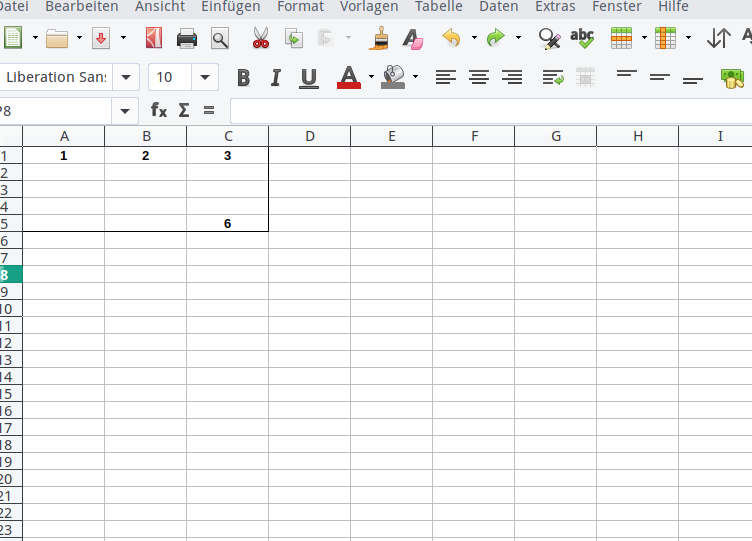Screen dimensions: 752x541
Task: Click the Export as PDF icon
Action: tap(153, 39)
